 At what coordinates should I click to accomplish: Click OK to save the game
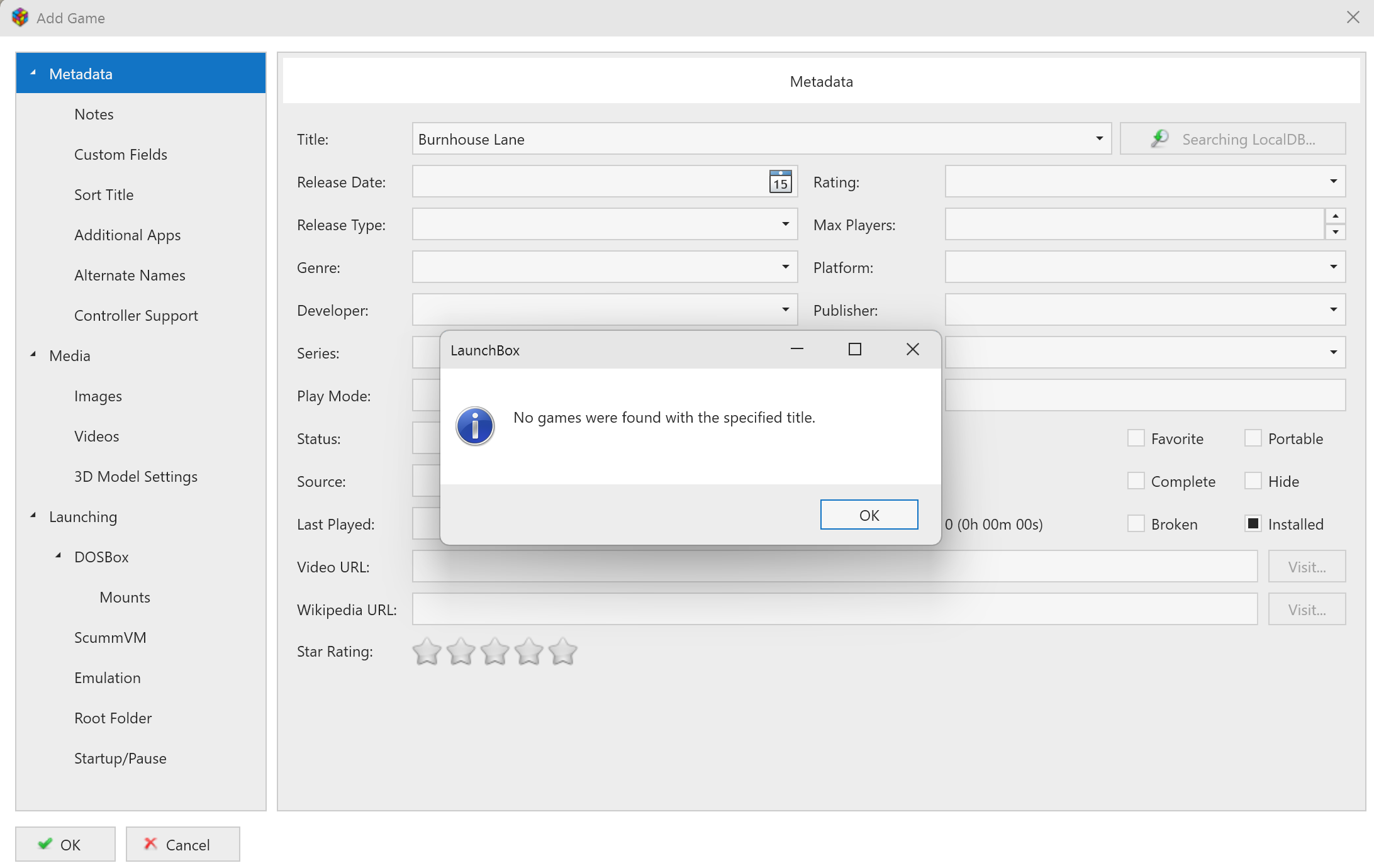point(65,844)
